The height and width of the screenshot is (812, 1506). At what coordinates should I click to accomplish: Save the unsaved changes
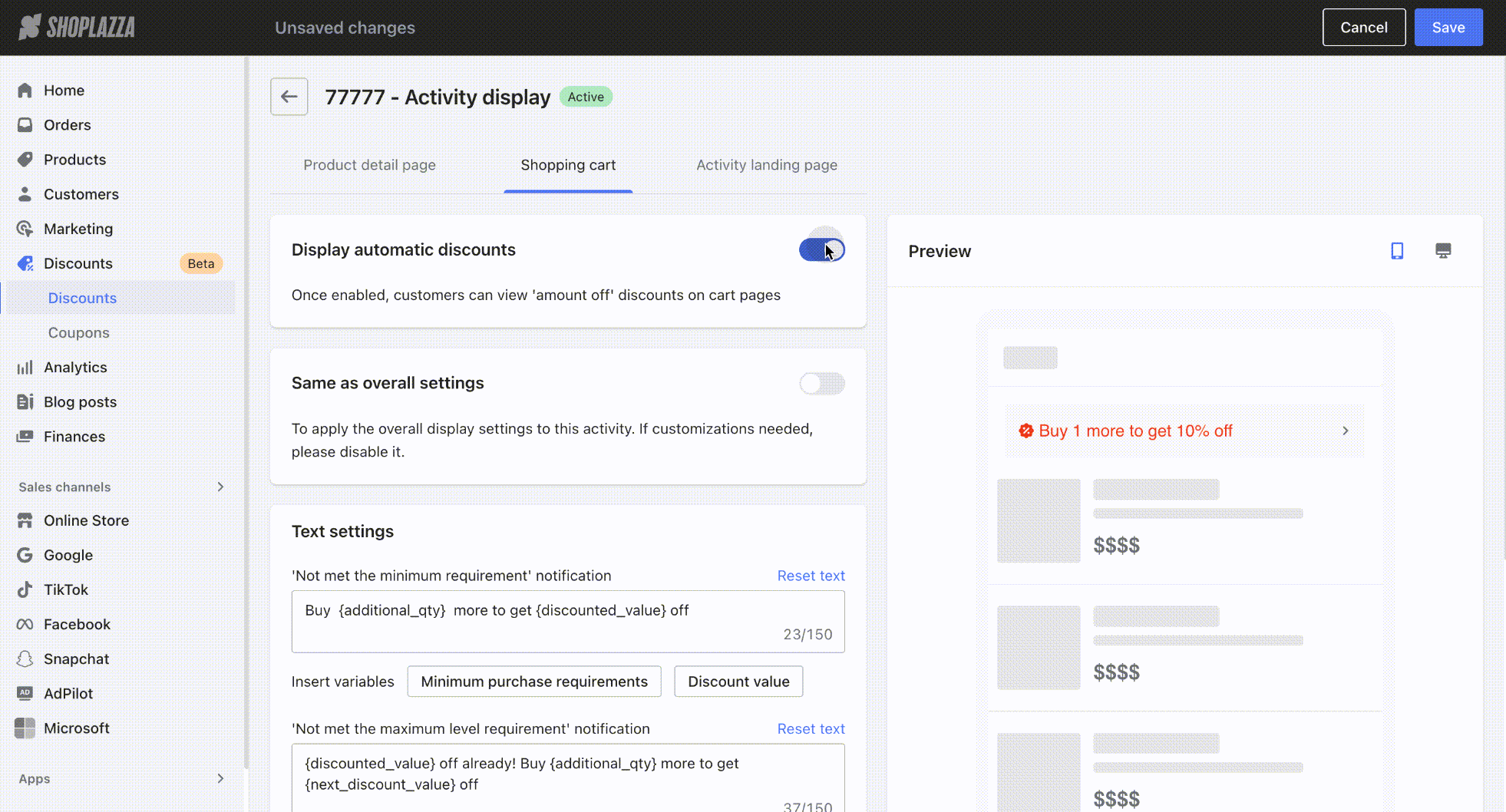click(x=1448, y=28)
